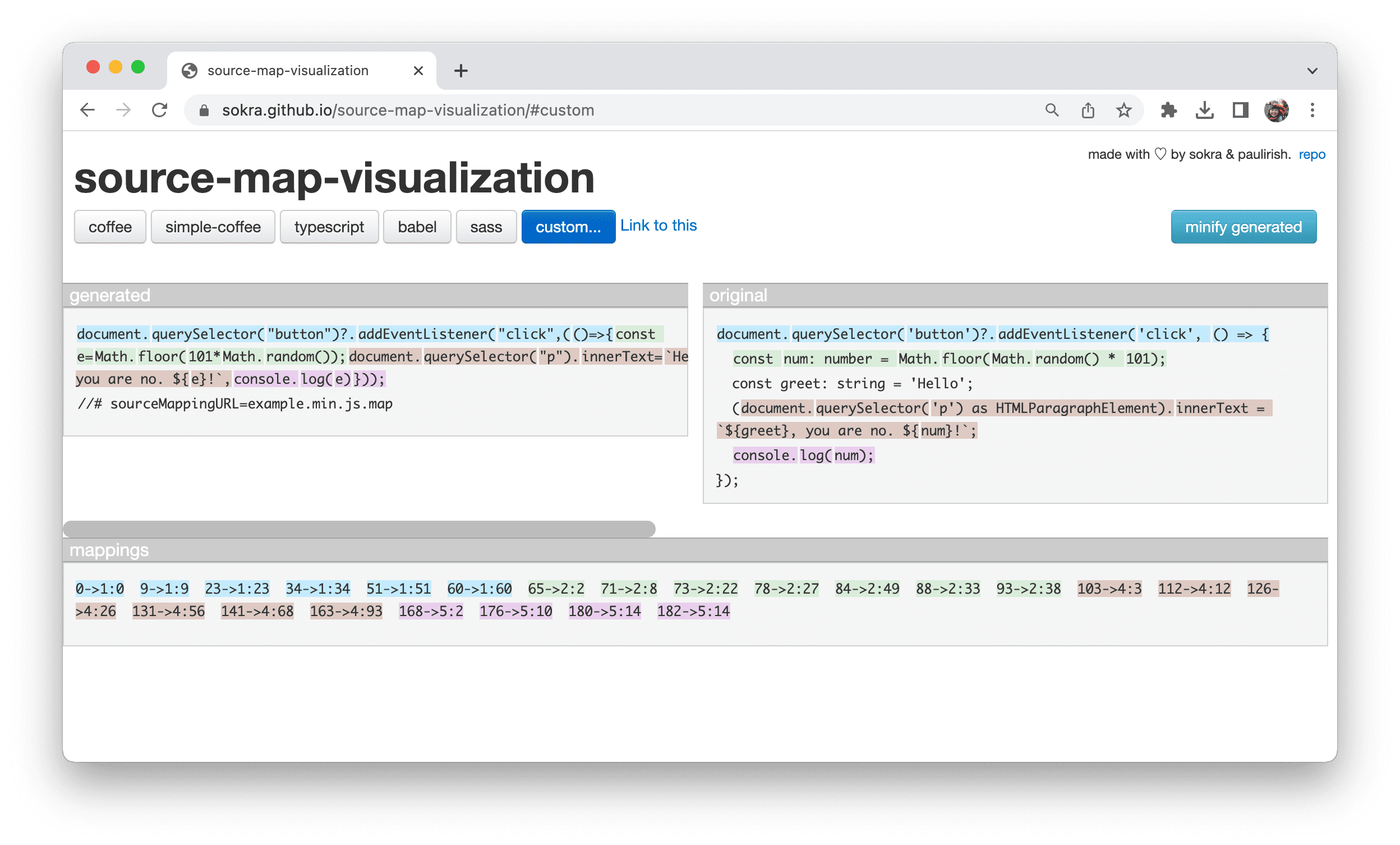Click the 'minify generated' button
The image size is (1400, 845).
tap(1243, 226)
